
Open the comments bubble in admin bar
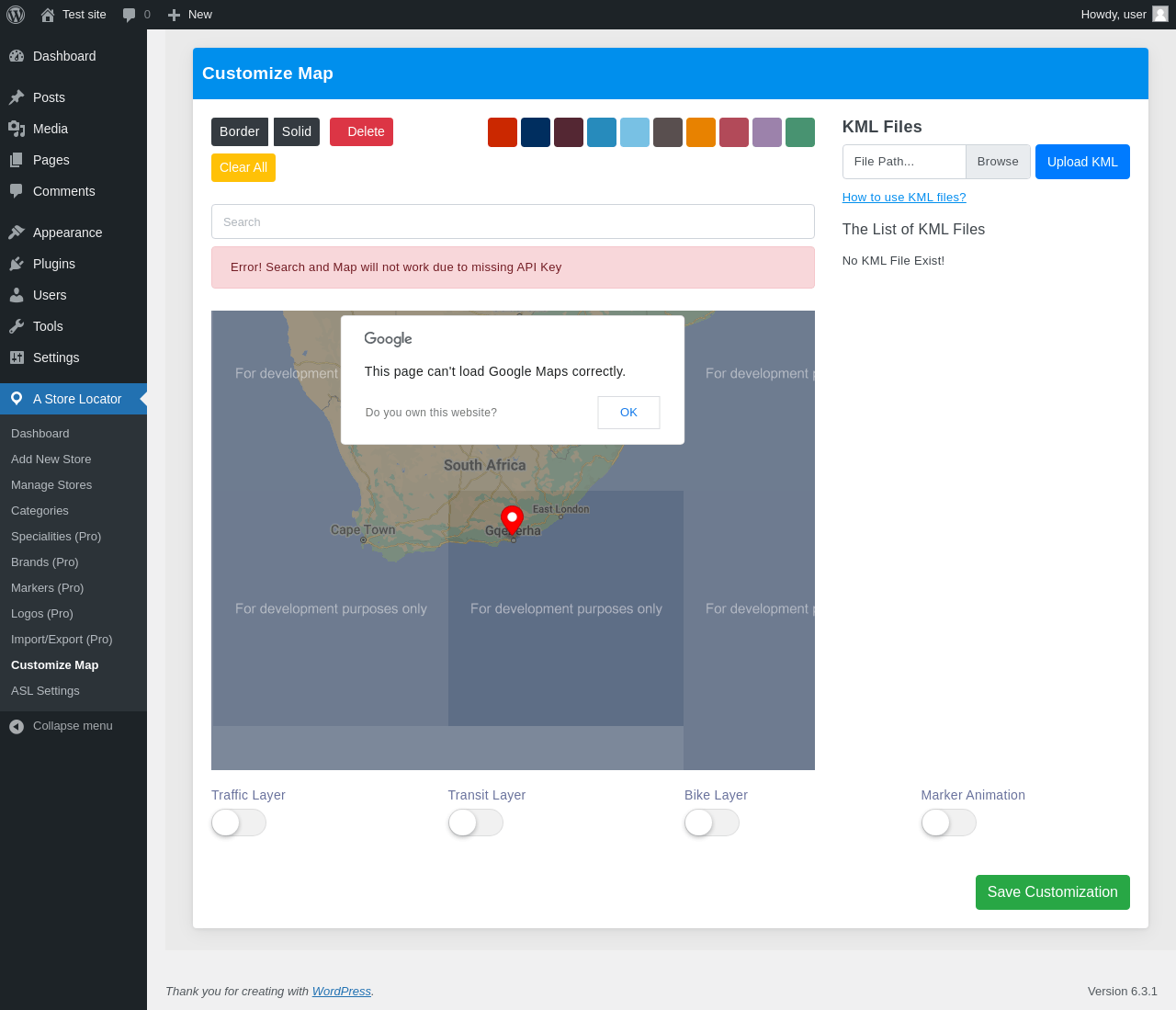(x=130, y=15)
